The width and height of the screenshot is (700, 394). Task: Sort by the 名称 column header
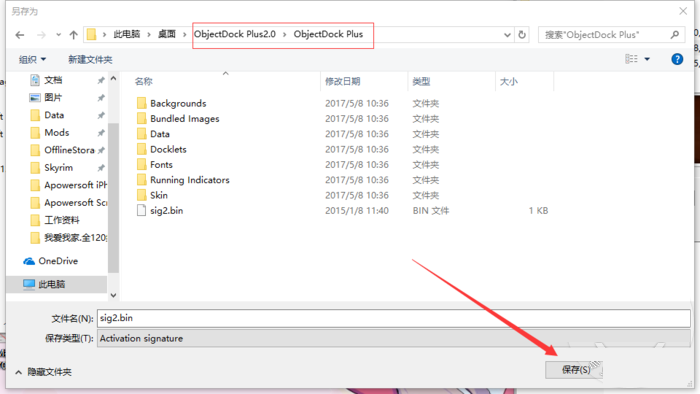tap(144, 81)
